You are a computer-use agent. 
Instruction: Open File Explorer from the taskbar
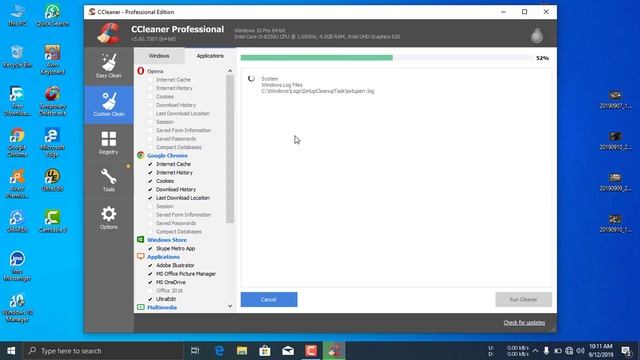242,351
